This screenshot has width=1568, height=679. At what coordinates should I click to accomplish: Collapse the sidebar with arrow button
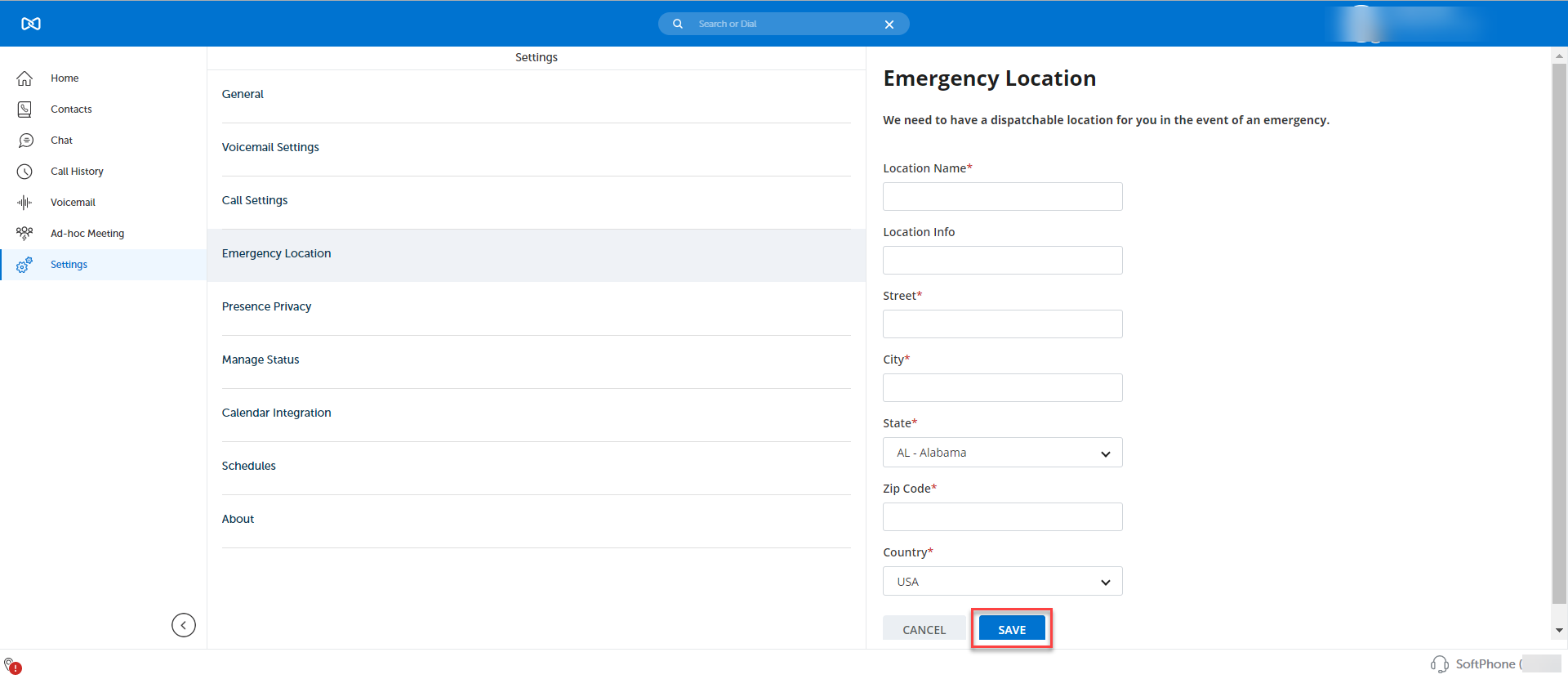click(x=184, y=625)
